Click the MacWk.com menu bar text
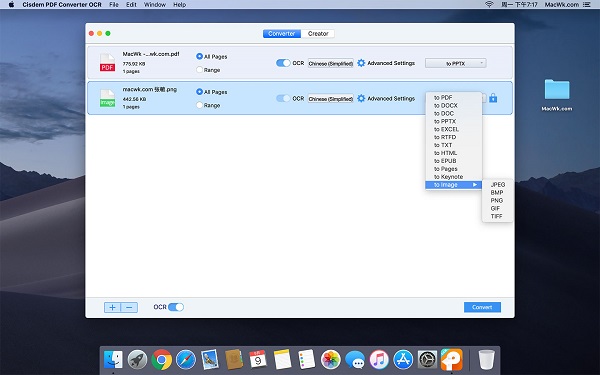 (x=562, y=5)
